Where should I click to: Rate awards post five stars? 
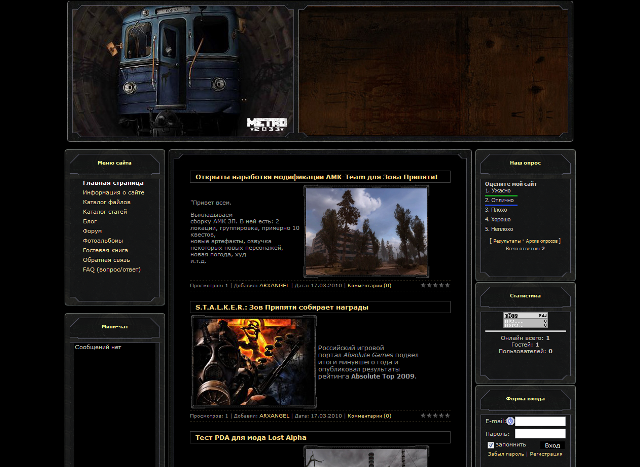tap(447, 416)
